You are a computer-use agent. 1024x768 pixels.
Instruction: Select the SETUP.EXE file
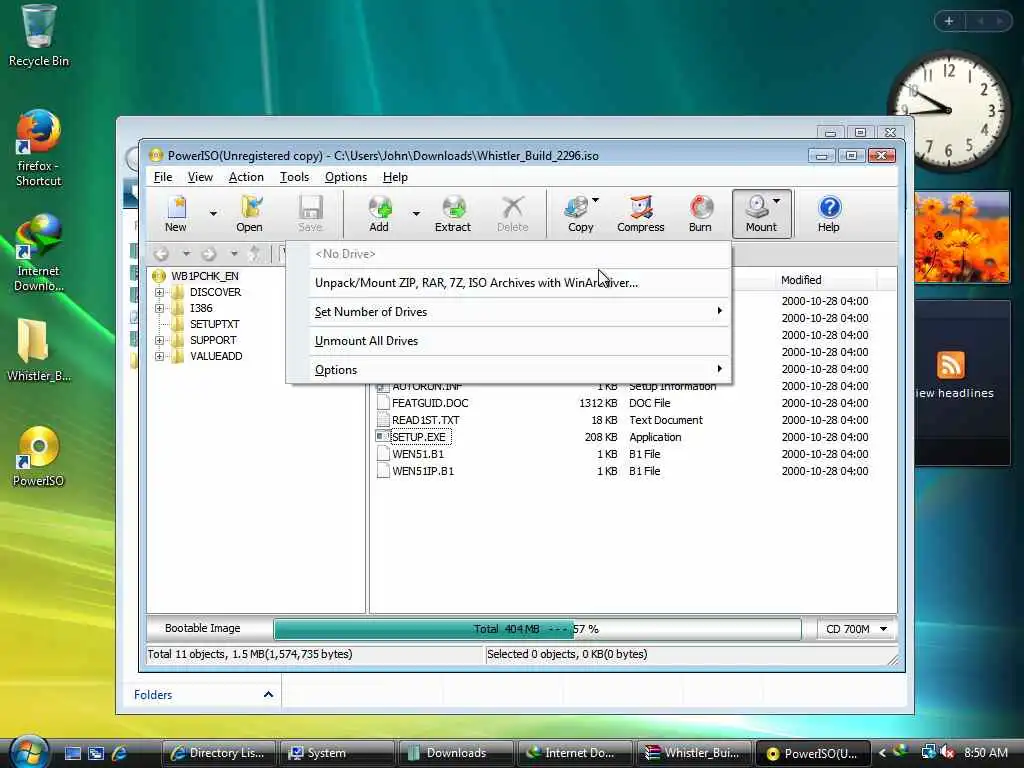(419, 437)
